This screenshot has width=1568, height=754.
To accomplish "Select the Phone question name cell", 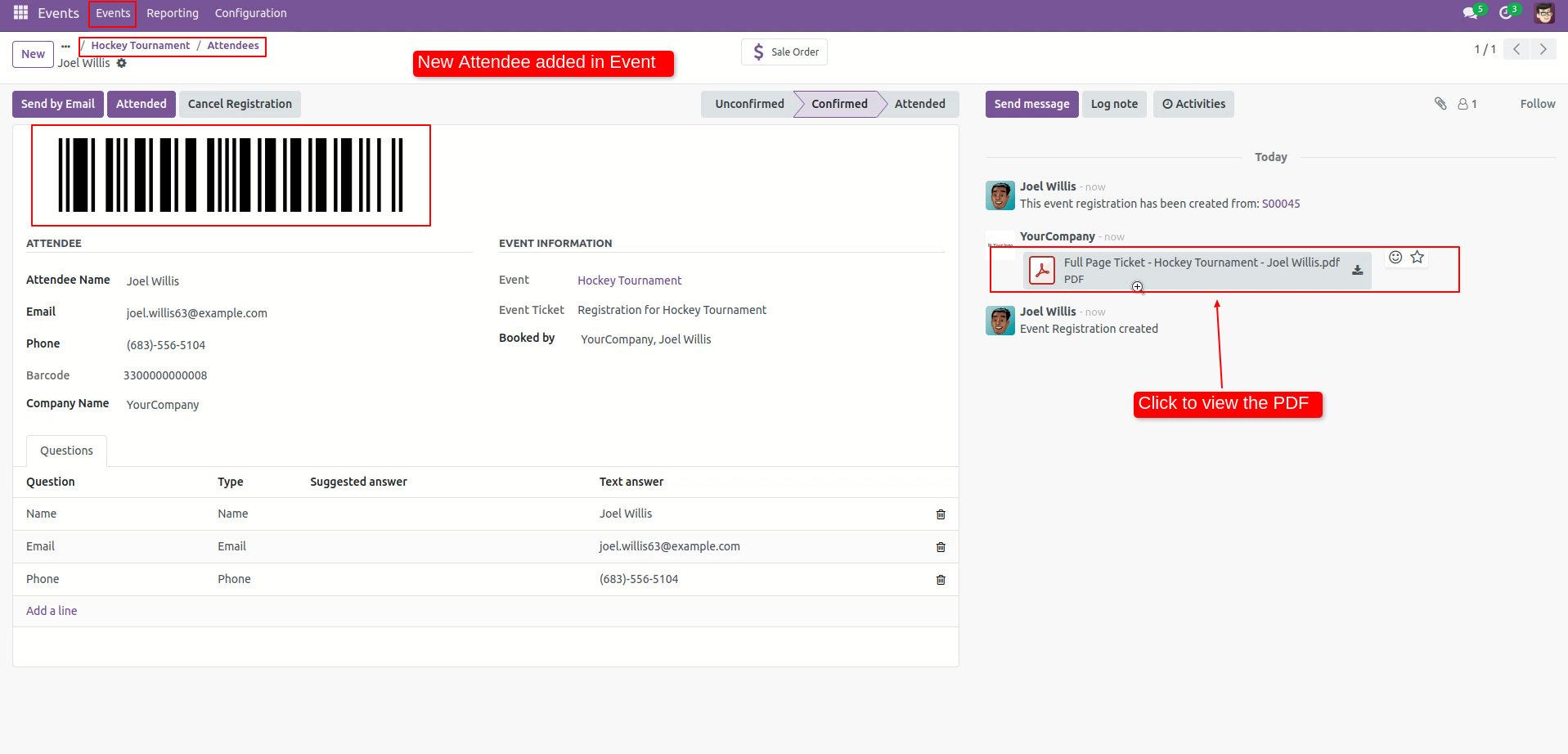I will tap(43, 579).
